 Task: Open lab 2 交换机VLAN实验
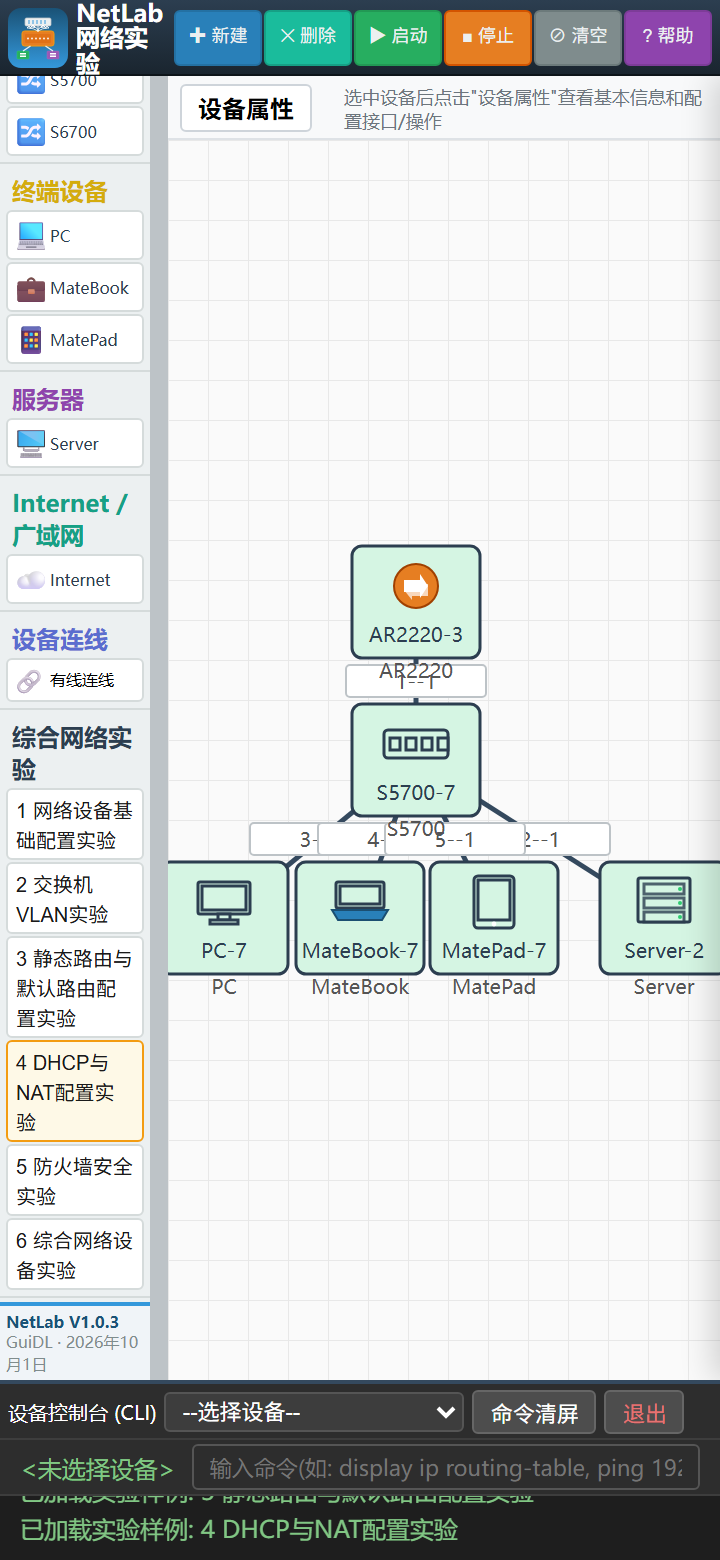(75, 899)
